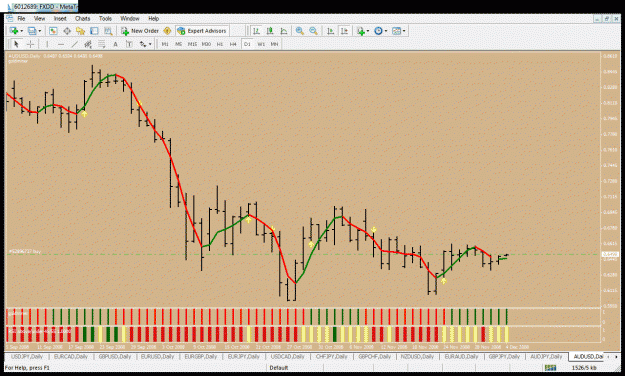Open the Help menu
Viewport: 625px width, 376px height.
click(x=153, y=18)
